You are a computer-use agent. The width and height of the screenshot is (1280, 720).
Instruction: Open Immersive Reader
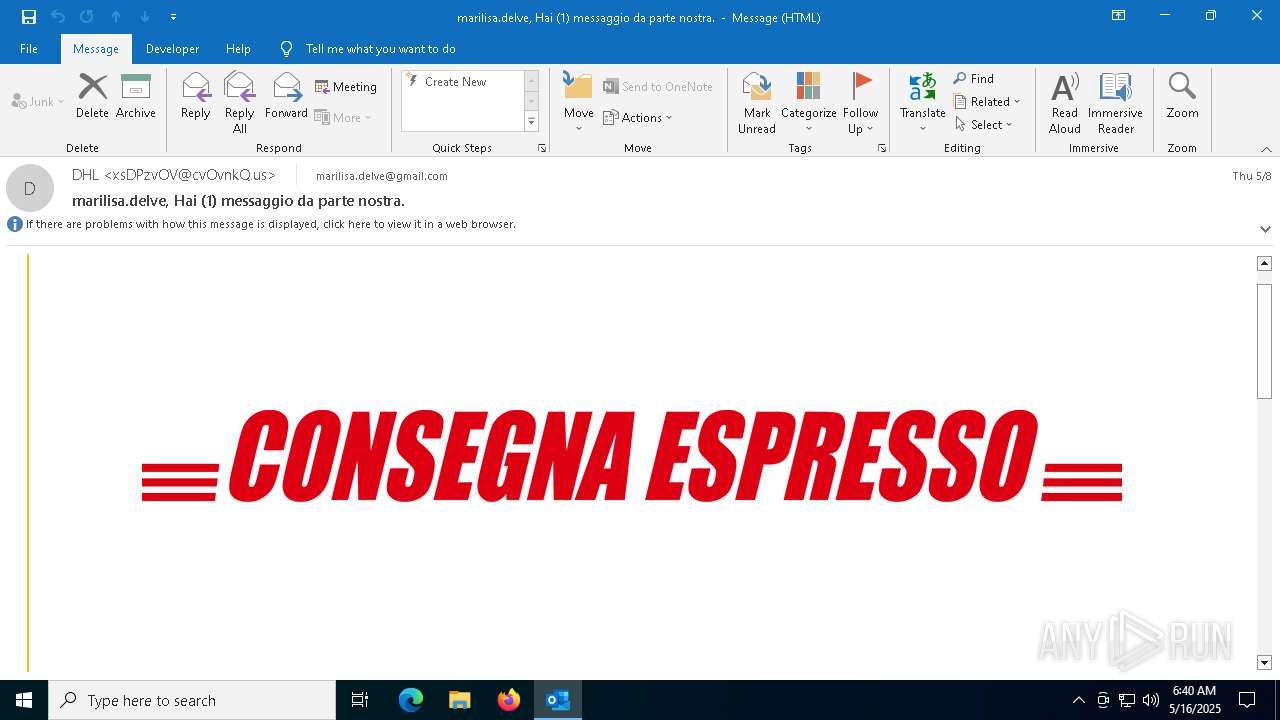pos(1115,103)
